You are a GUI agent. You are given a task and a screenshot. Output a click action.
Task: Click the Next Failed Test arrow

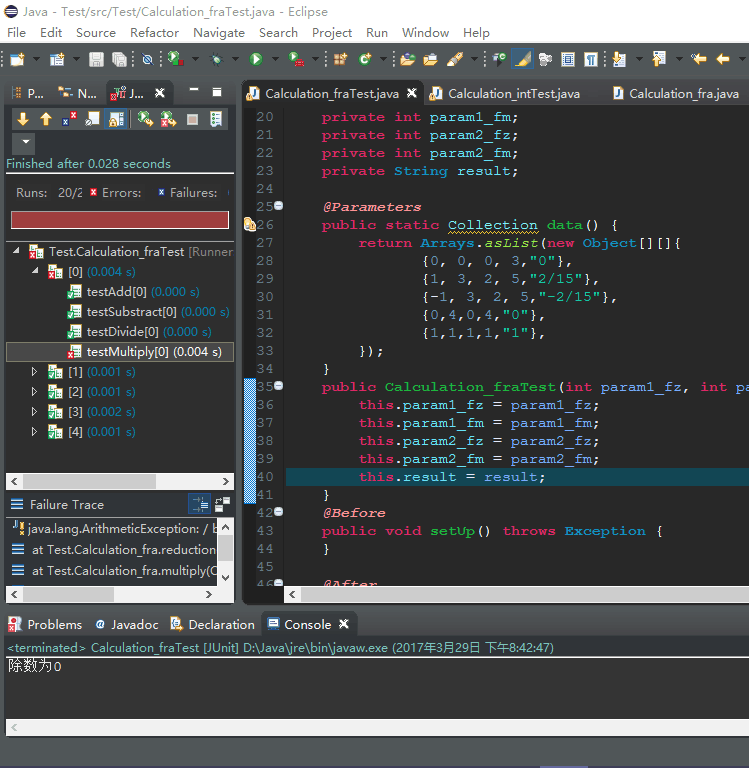pos(23,119)
